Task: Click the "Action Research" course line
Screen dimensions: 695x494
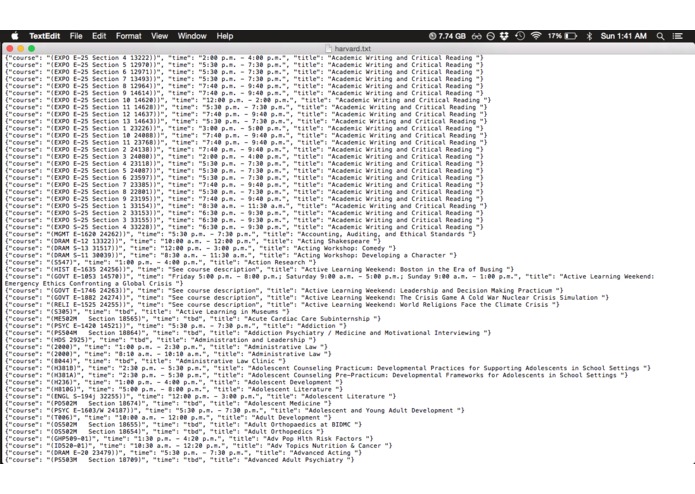Action: click(160, 262)
